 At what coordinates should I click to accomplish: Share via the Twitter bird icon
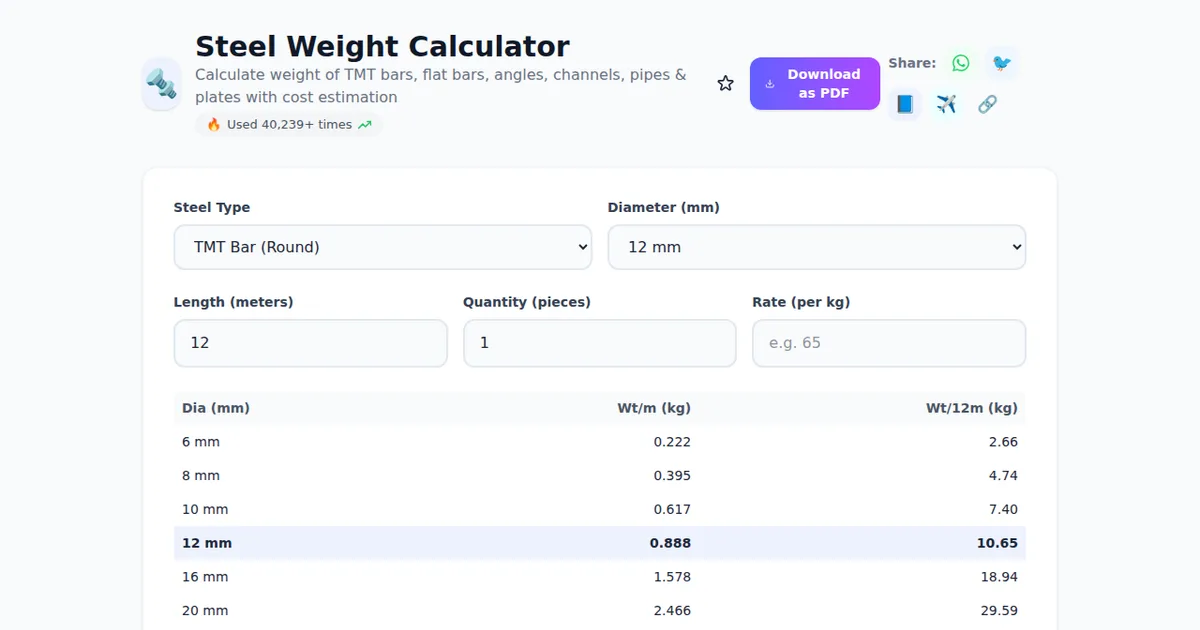coord(1001,63)
